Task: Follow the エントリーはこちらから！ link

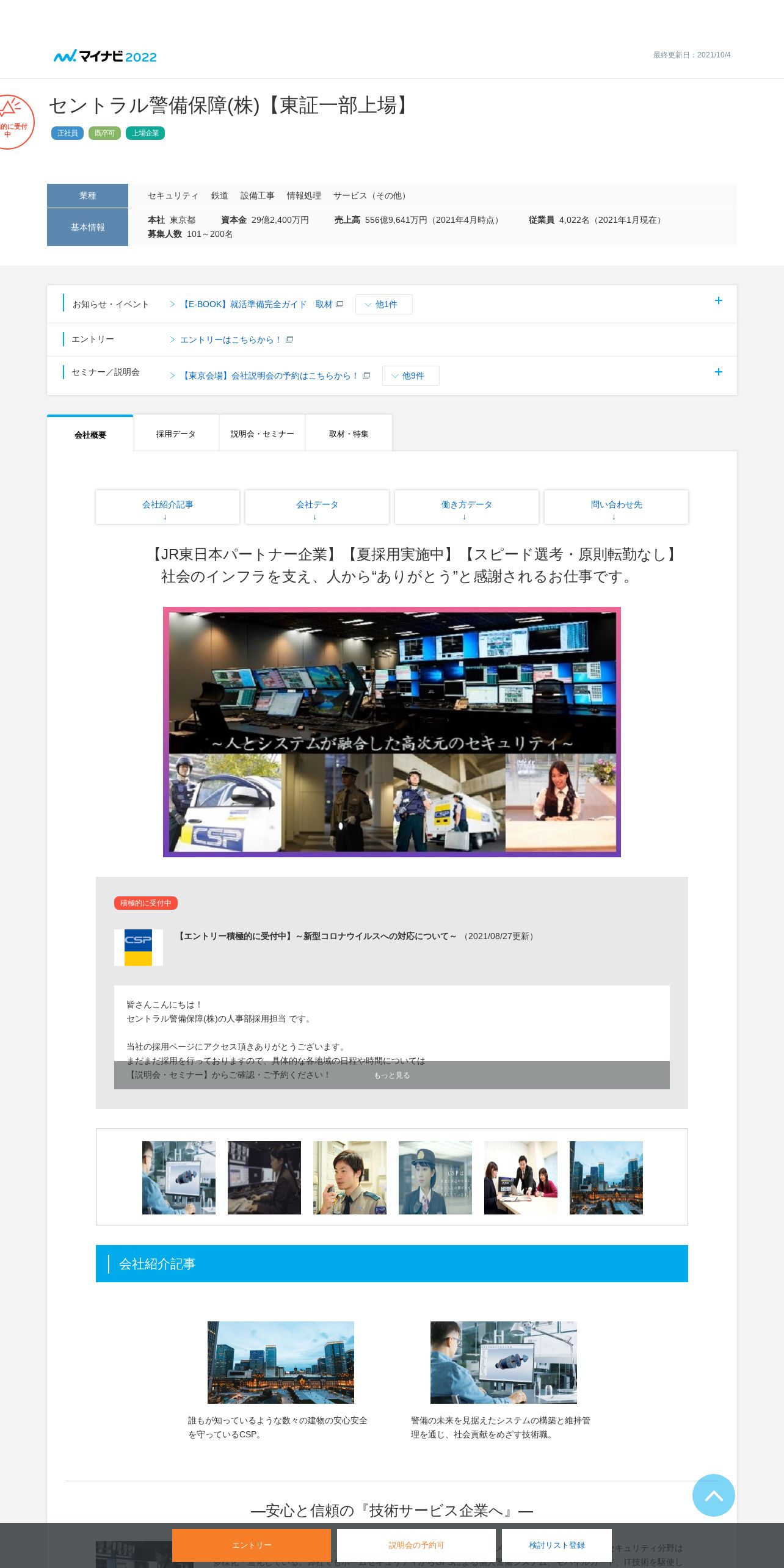Action: coord(231,339)
